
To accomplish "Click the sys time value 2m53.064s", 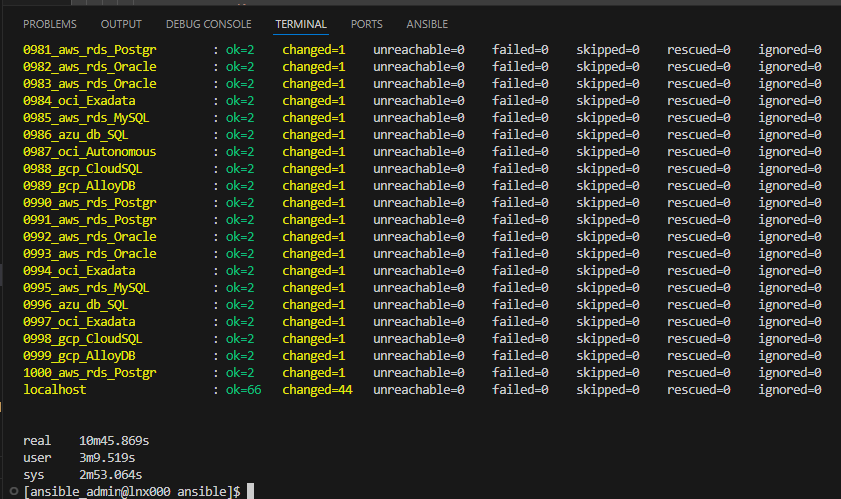I will [x=110, y=475].
